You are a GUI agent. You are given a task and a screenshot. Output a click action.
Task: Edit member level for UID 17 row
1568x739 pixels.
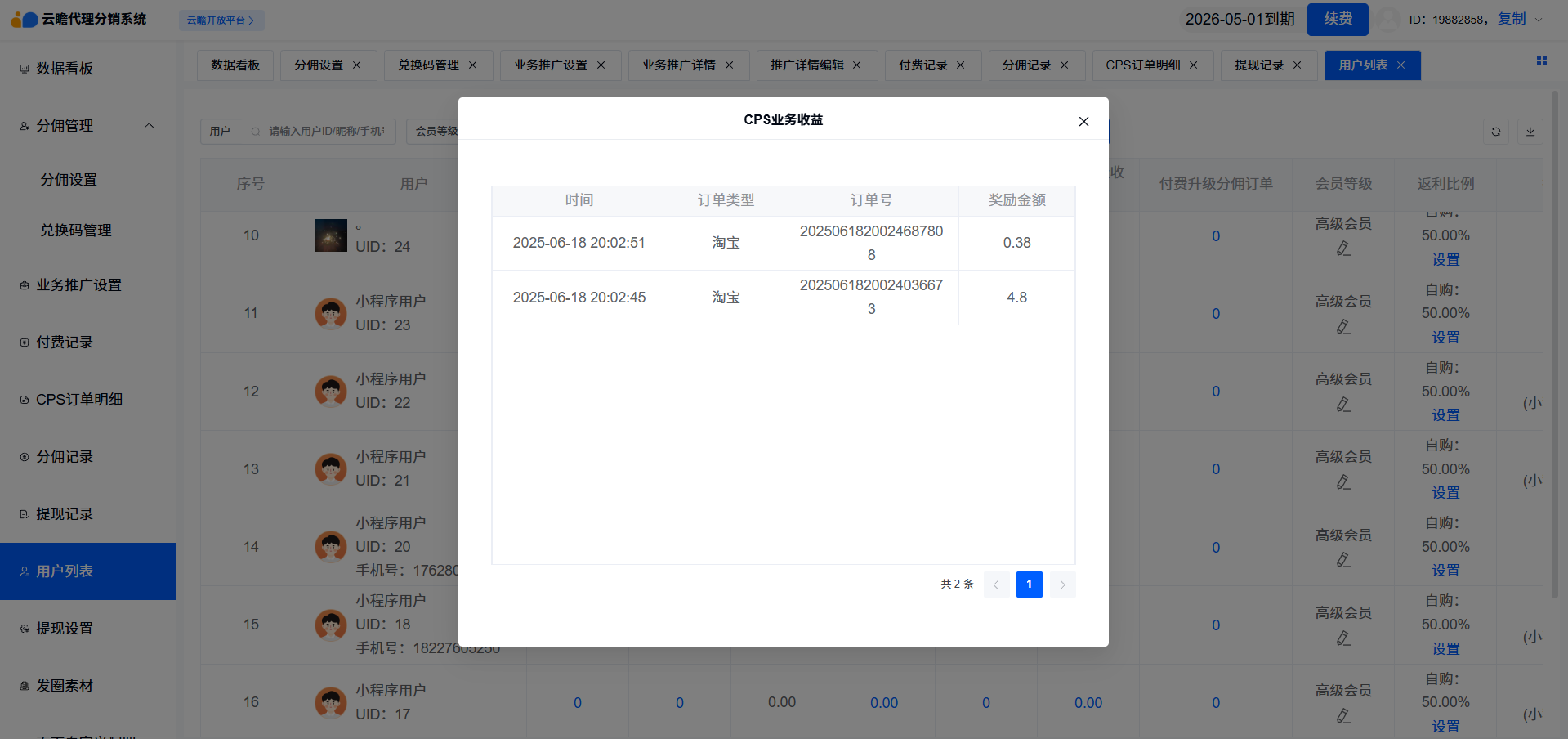pos(1343,716)
